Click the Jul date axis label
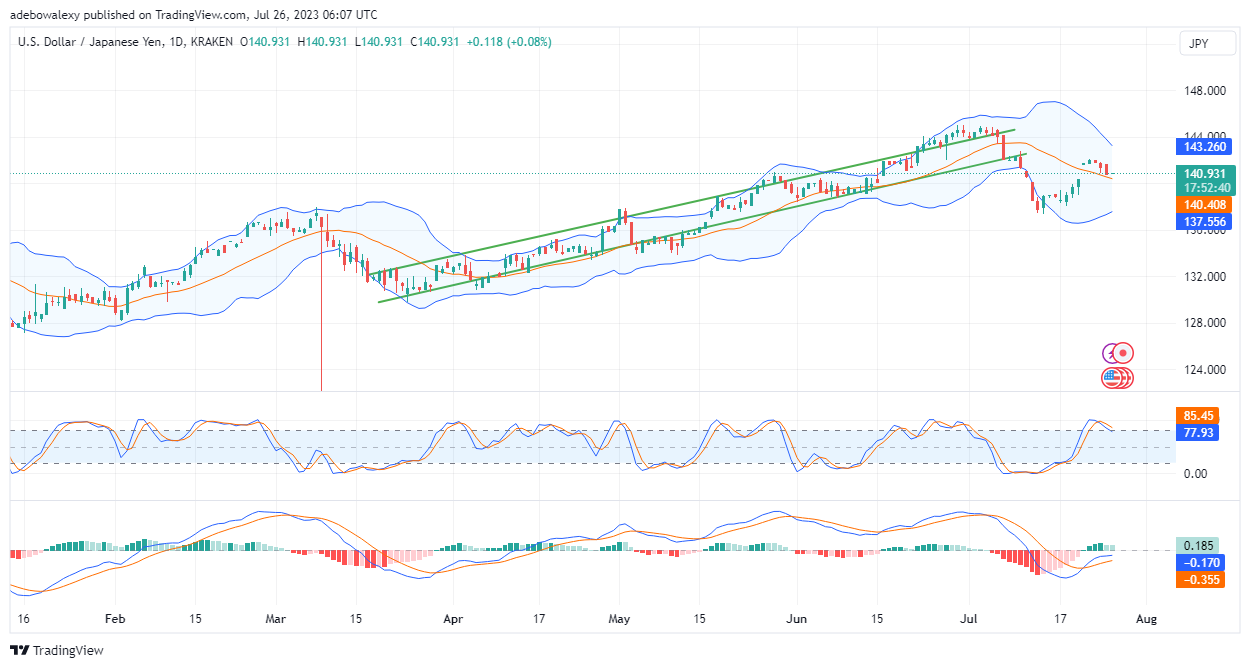Screen dimensions: 1250x668 point(970,619)
